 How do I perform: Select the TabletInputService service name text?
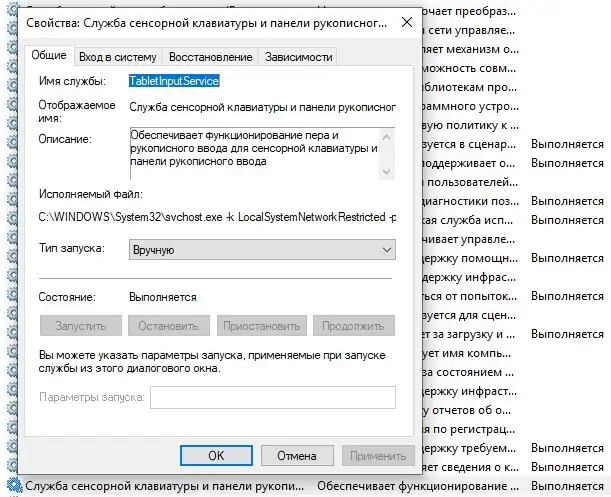(174, 81)
